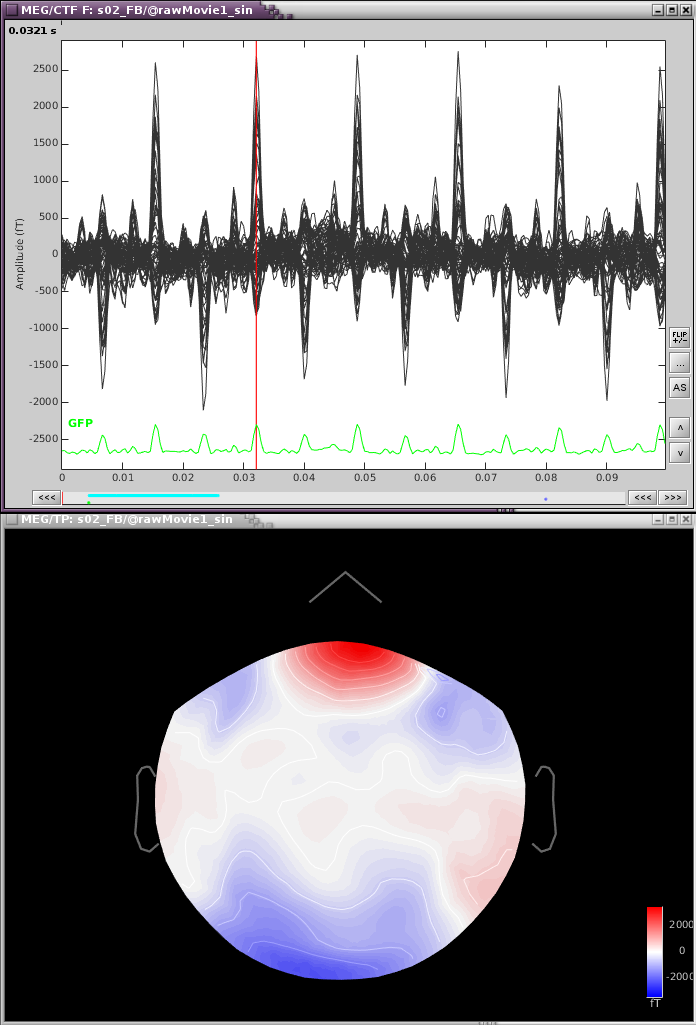The width and height of the screenshot is (696, 1025).
Task: Click the blue event dot in time bar
Action: coord(545,498)
